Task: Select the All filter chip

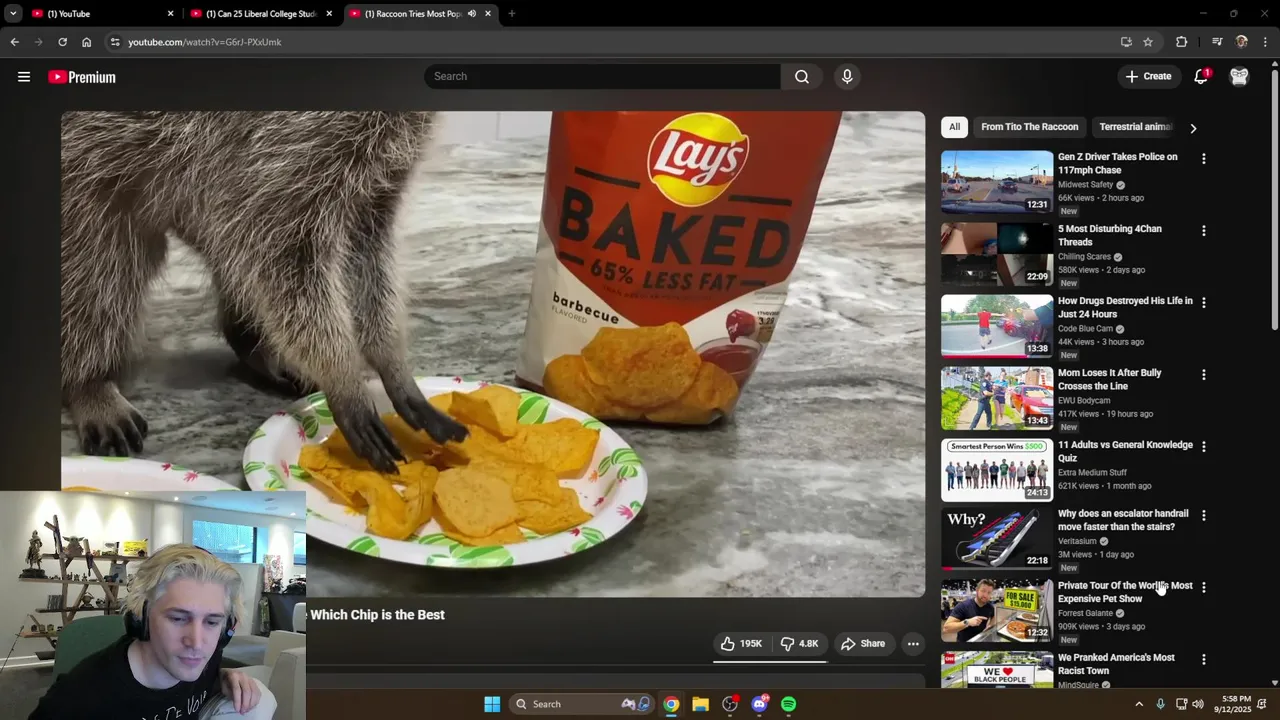Action: coord(954,127)
